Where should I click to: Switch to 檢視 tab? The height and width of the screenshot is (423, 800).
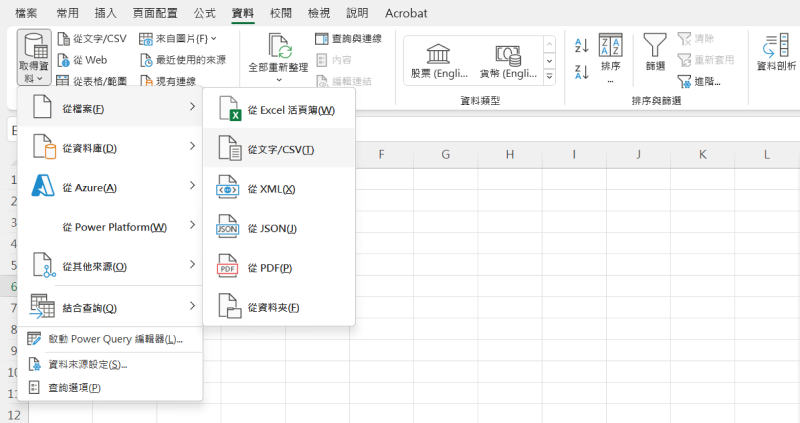pyautogui.click(x=319, y=13)
